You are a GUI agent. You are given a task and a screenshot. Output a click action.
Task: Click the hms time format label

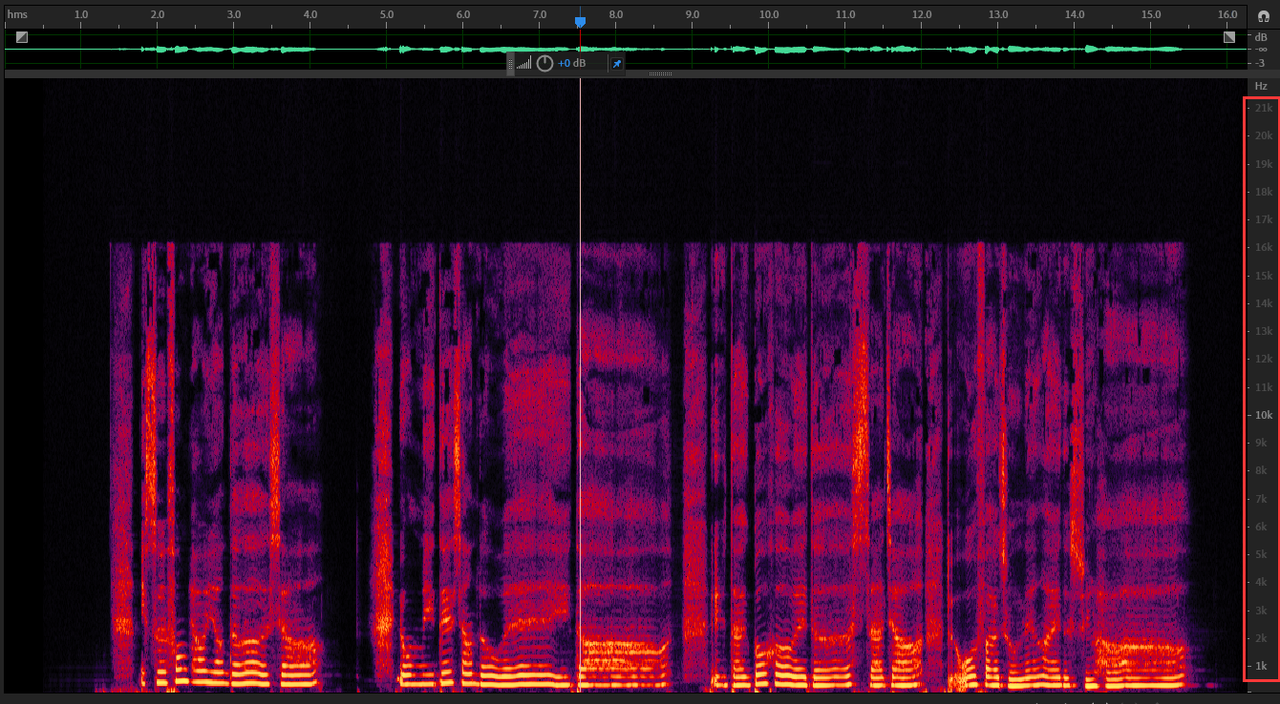click(x=18, y=15)
